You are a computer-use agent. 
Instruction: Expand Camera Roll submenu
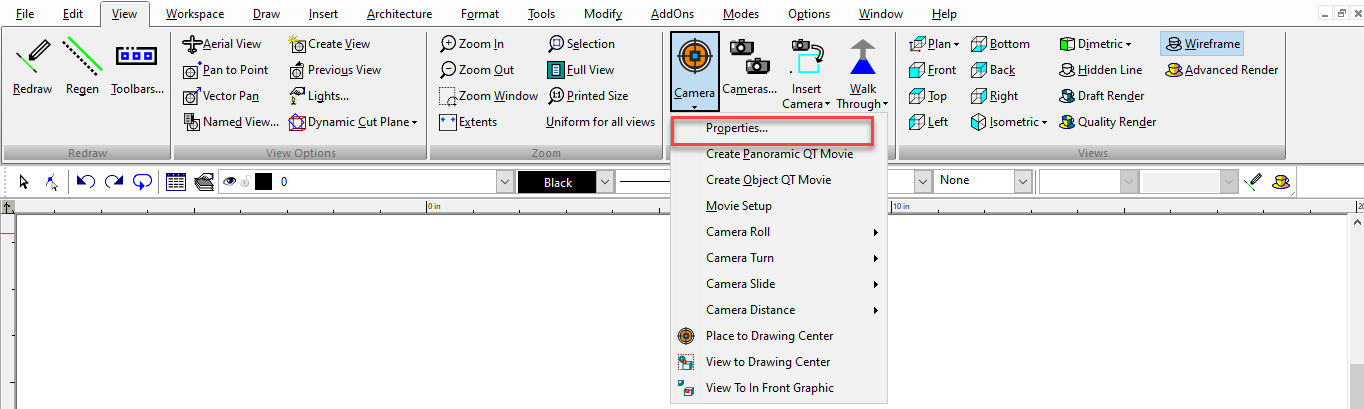[779, 232]
